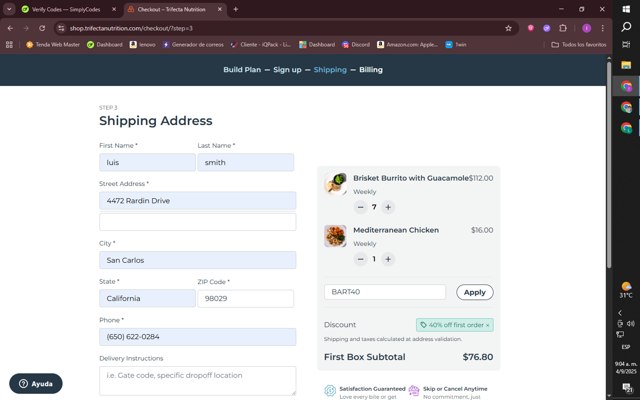The width and height of the screenshot is (640, 400).
Task: Click the Delivery Instructions text area
Action: 198,381
